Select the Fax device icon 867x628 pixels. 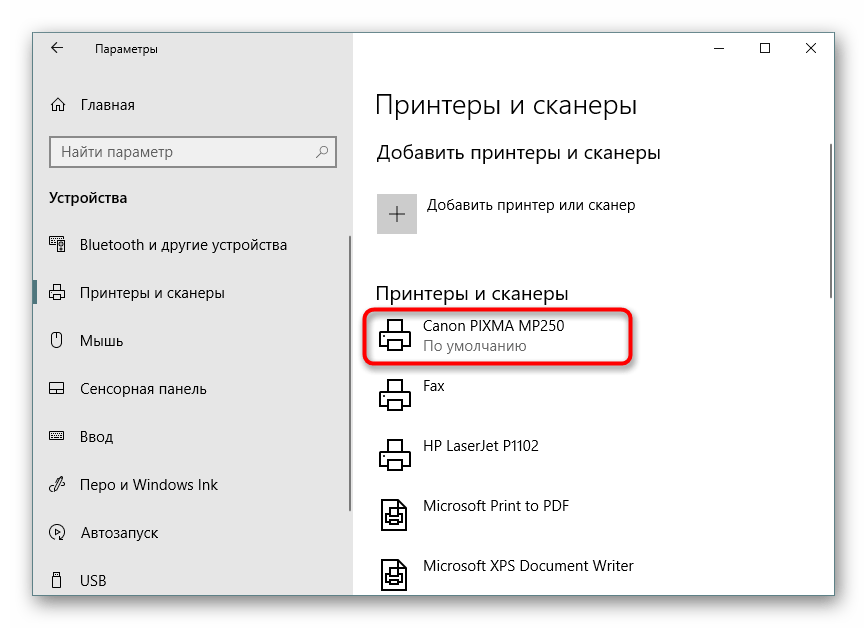click(x=395, y=396)
